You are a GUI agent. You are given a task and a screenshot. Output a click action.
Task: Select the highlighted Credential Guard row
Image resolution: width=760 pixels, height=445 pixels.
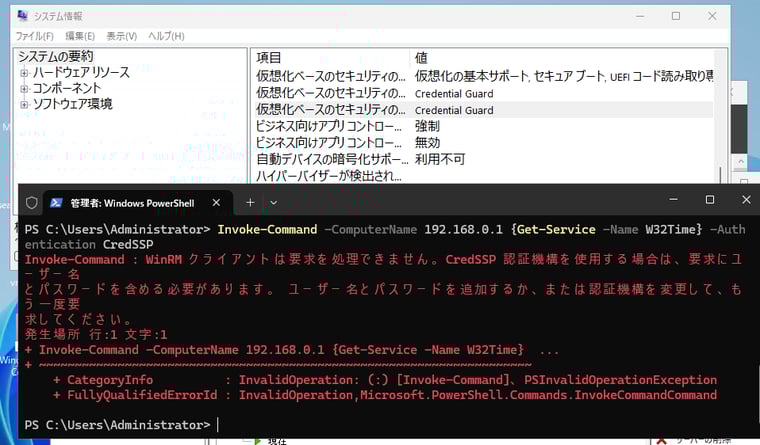484,110
